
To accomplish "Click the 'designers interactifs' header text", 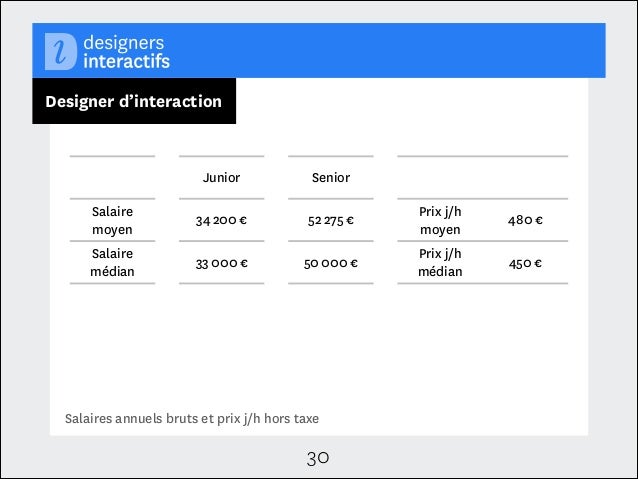I will click(x=127, y=52).
